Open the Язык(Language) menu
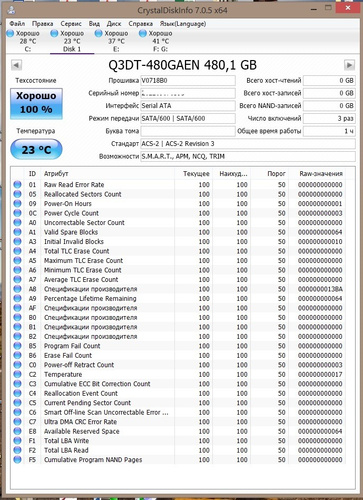Screen dimensions: 363x500 (183, 24)
